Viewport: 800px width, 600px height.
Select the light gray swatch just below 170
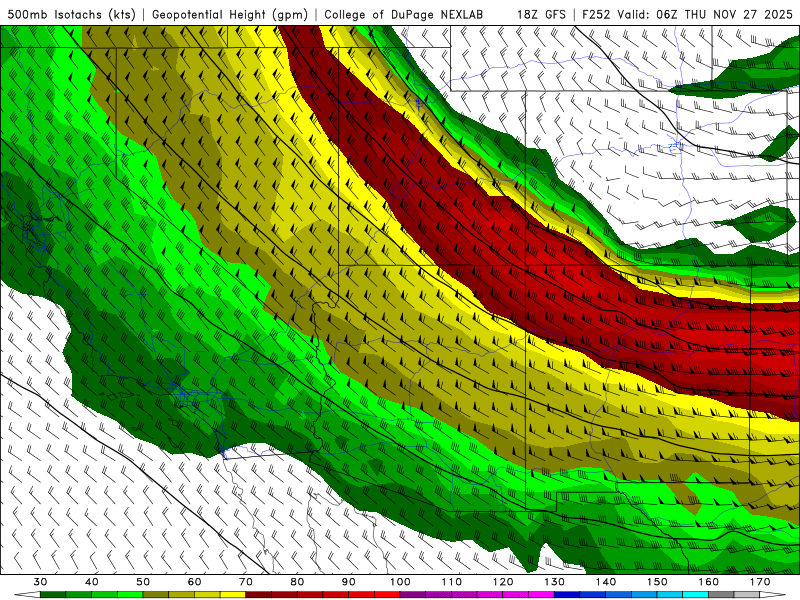747,595
